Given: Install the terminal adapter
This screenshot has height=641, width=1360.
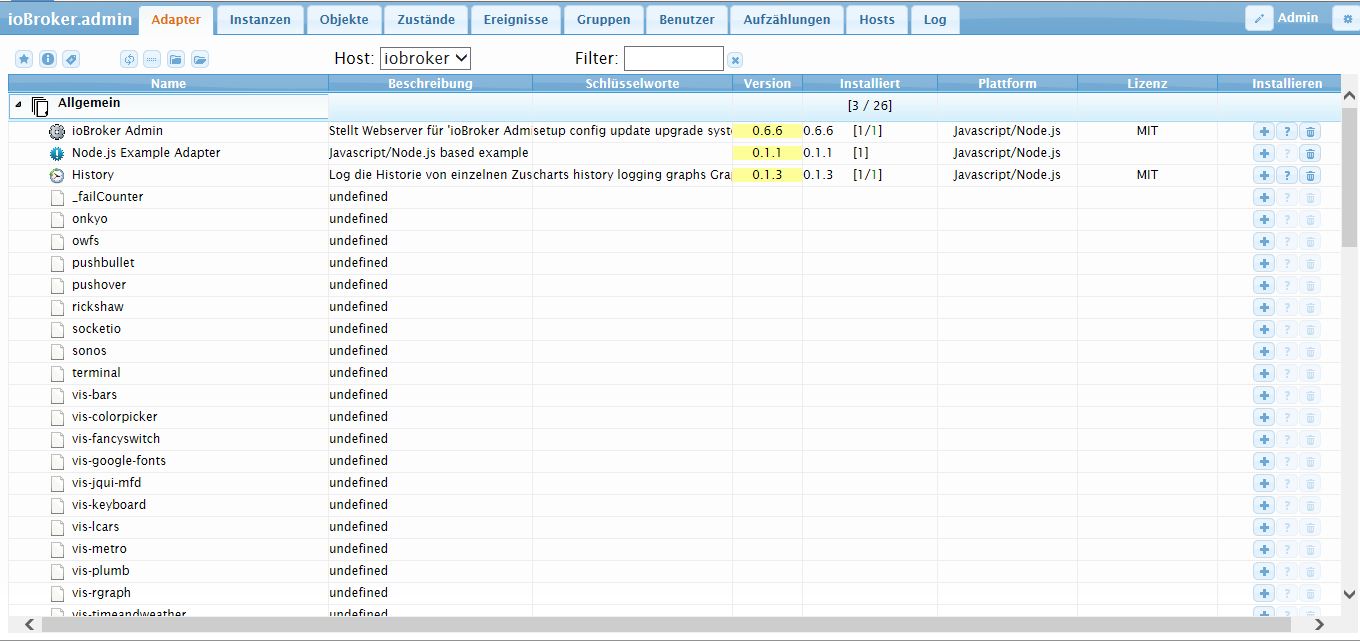Looking at the screenshot, I should pos(1264,373).
